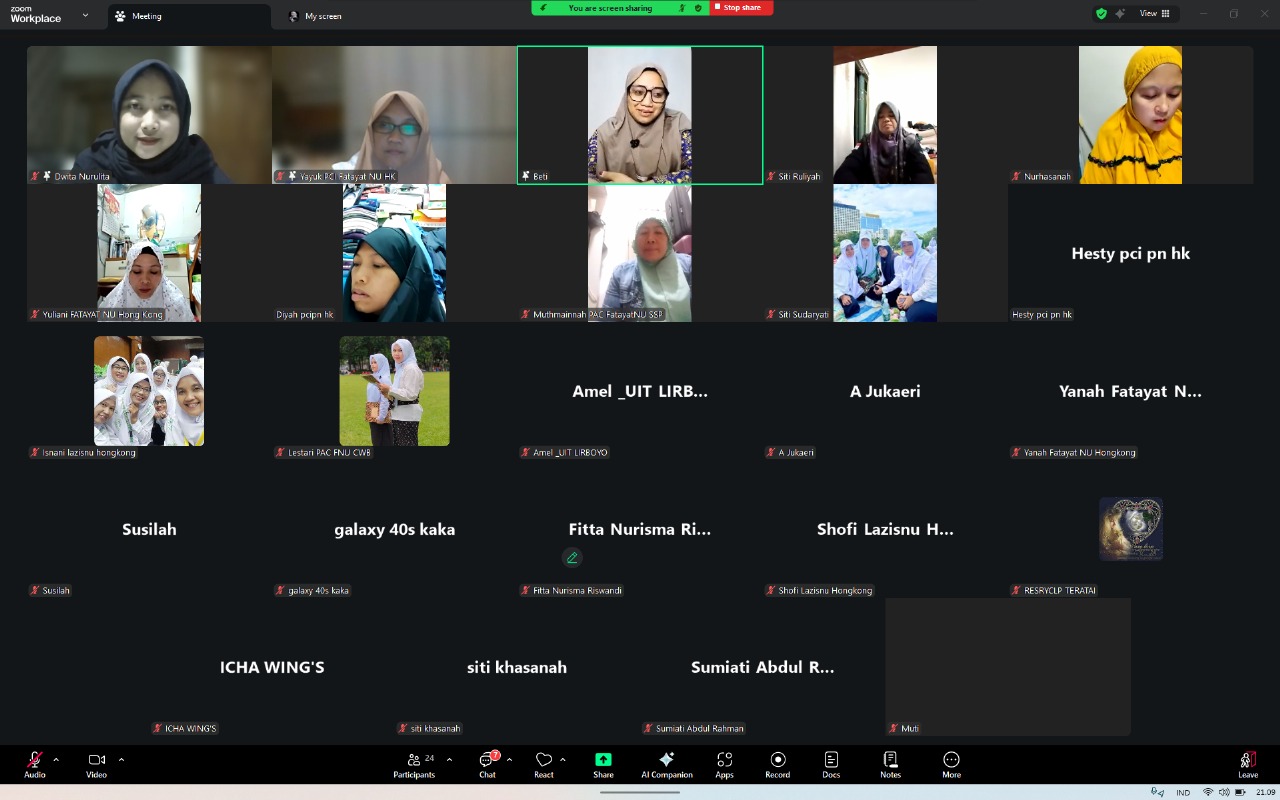Leave the meeting
The height and width of the screenshot is (800, 1280).
tap(1247, 764)
